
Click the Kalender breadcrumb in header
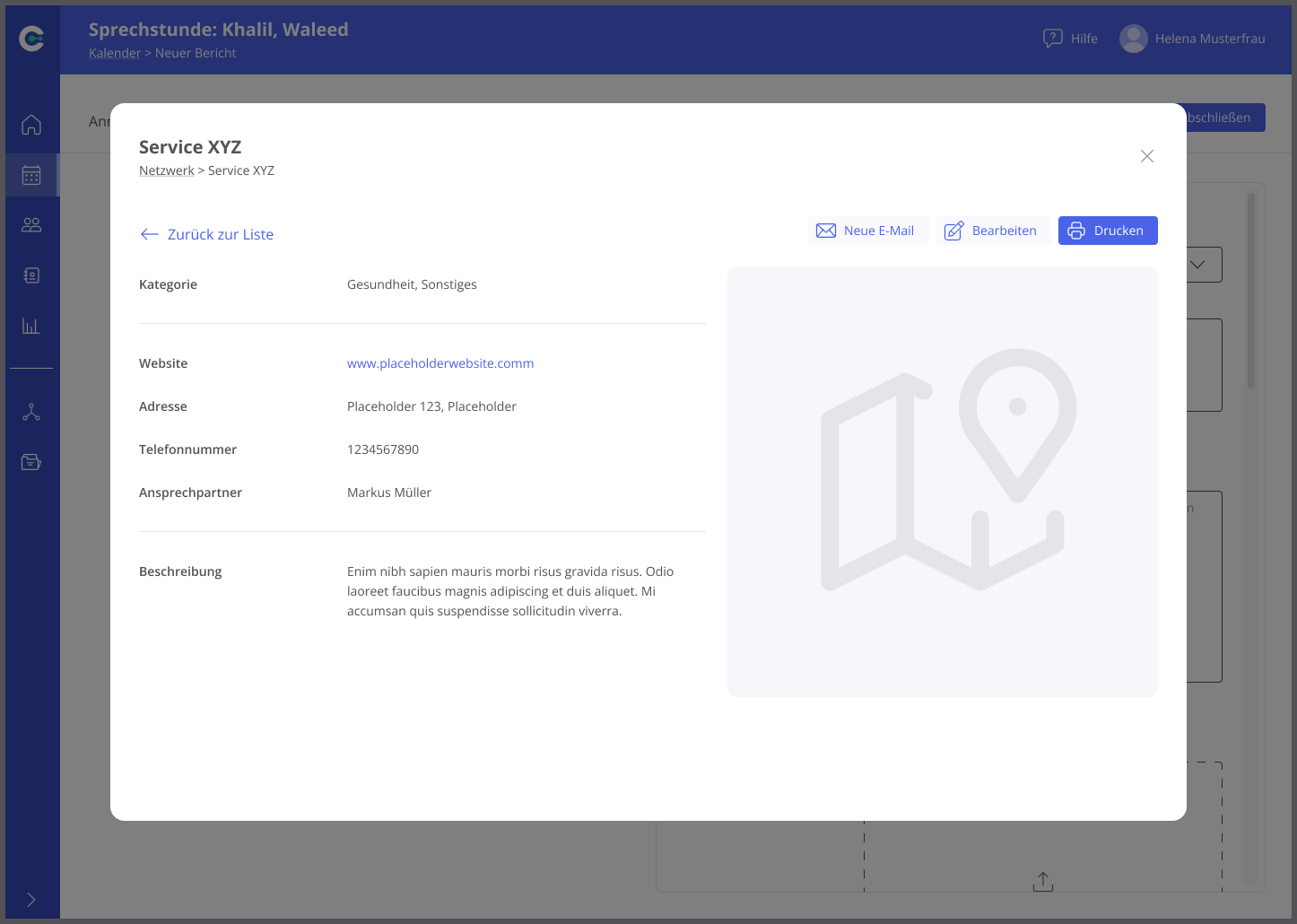point(115,53)
